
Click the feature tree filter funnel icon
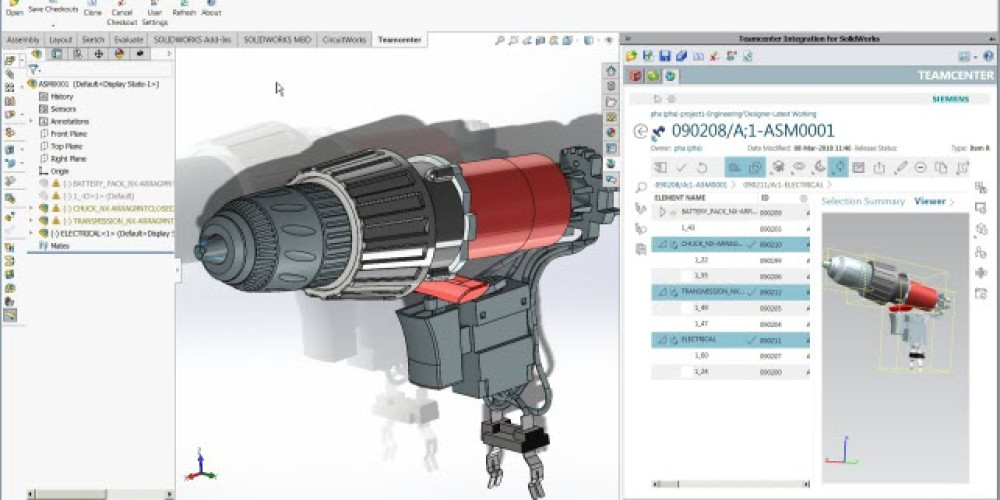(34, 70)
